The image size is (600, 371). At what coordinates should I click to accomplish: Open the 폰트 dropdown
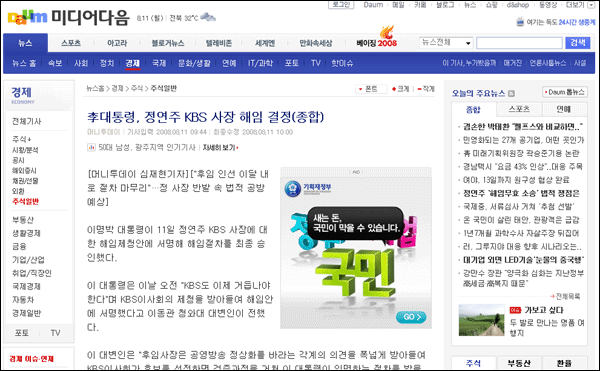[371, 89]
